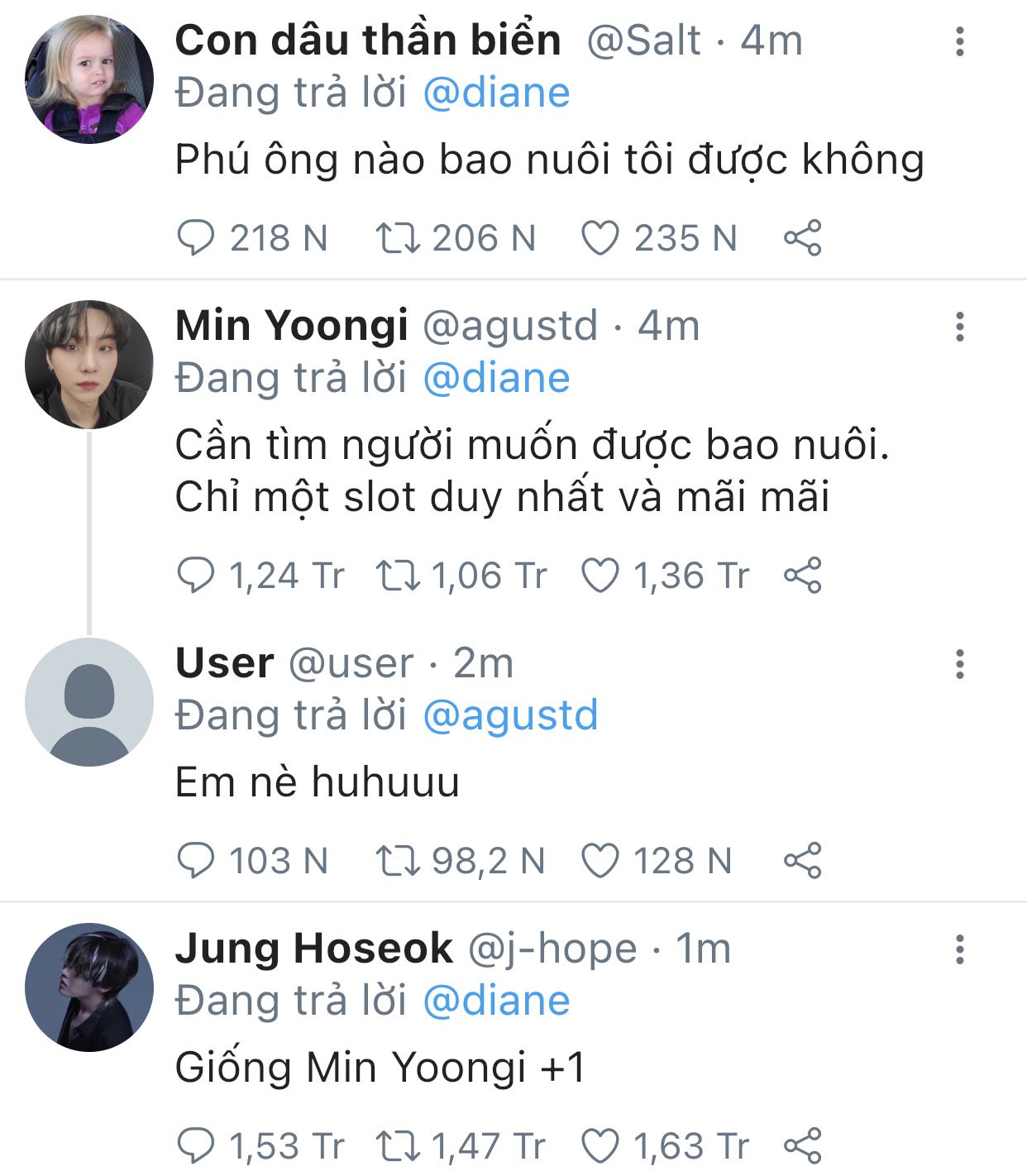Share the User reply "Em nè huhuuu"
This screenshot has height=1176, width=1027.
[802, 861]
